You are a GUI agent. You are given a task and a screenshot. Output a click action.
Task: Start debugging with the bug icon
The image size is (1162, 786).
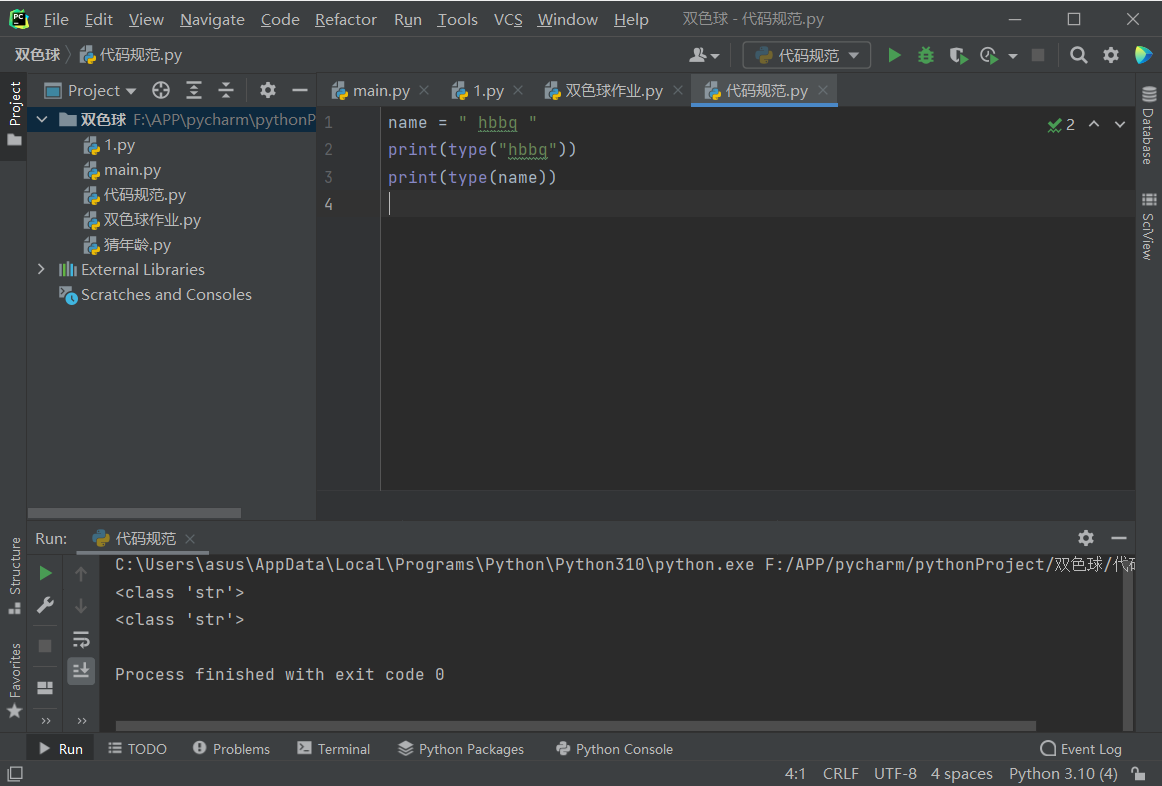926,55
